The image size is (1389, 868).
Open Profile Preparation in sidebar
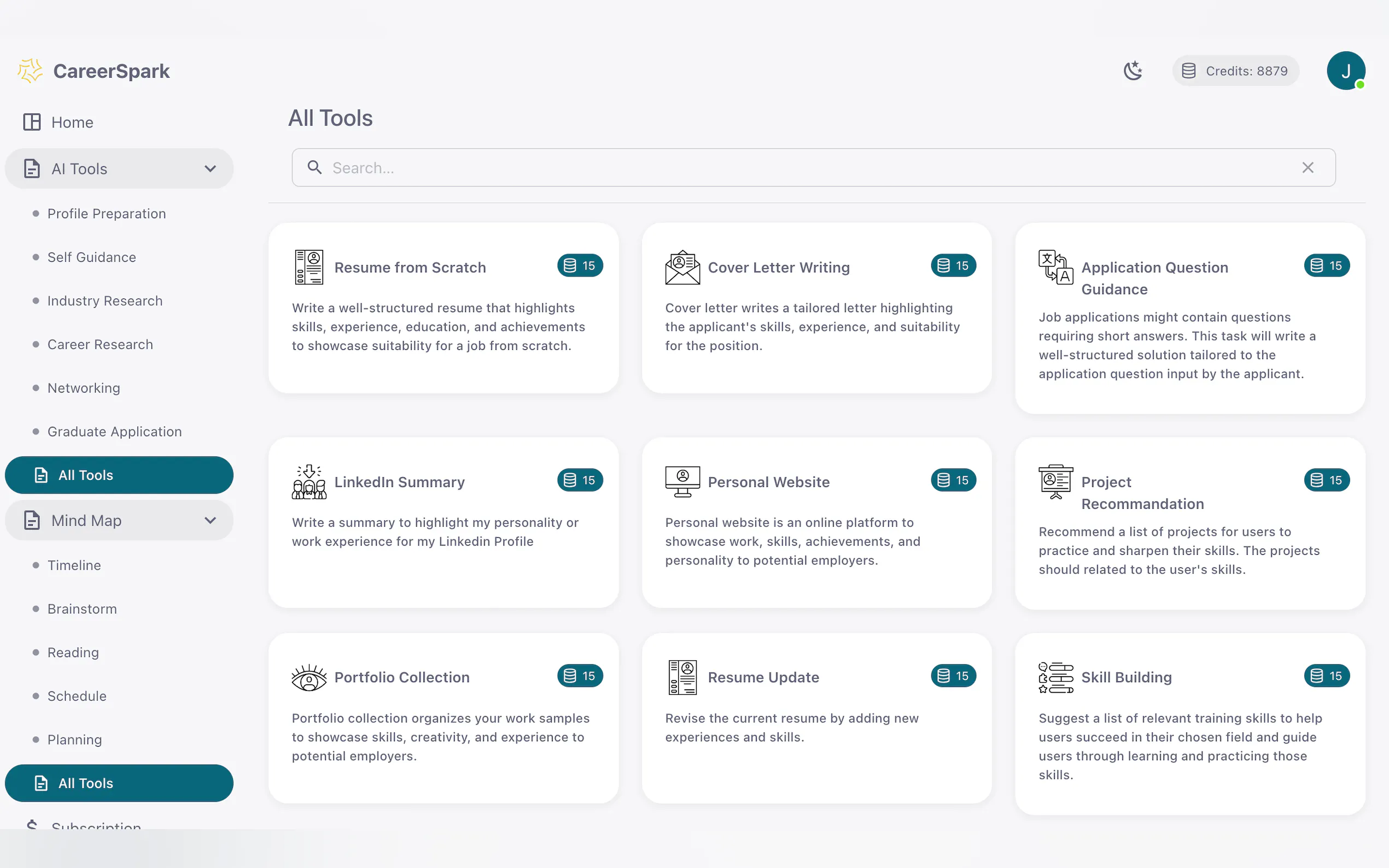point(106,214)
